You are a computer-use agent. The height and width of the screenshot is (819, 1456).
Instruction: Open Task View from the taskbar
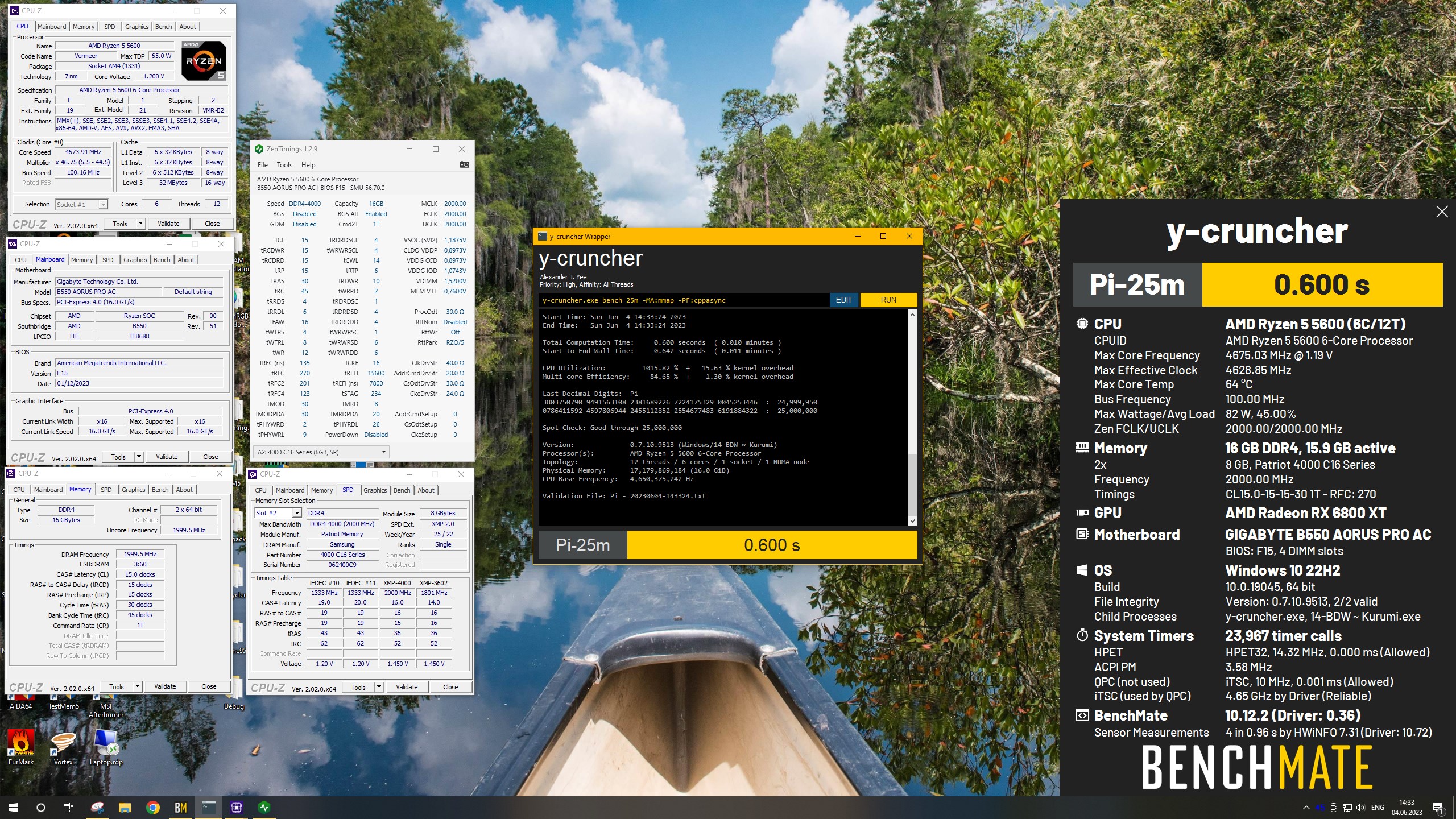click(x=68, y=808)
